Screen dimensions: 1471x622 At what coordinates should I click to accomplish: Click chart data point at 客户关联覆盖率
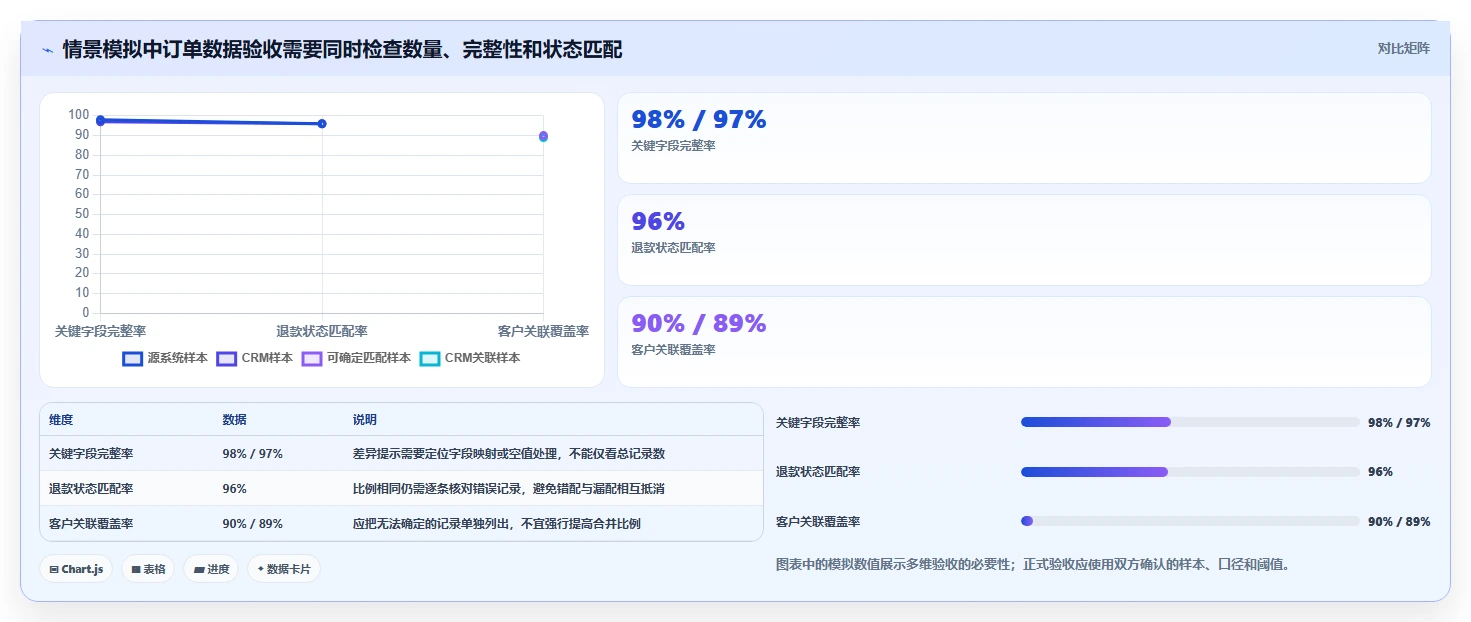pos(543,136)
